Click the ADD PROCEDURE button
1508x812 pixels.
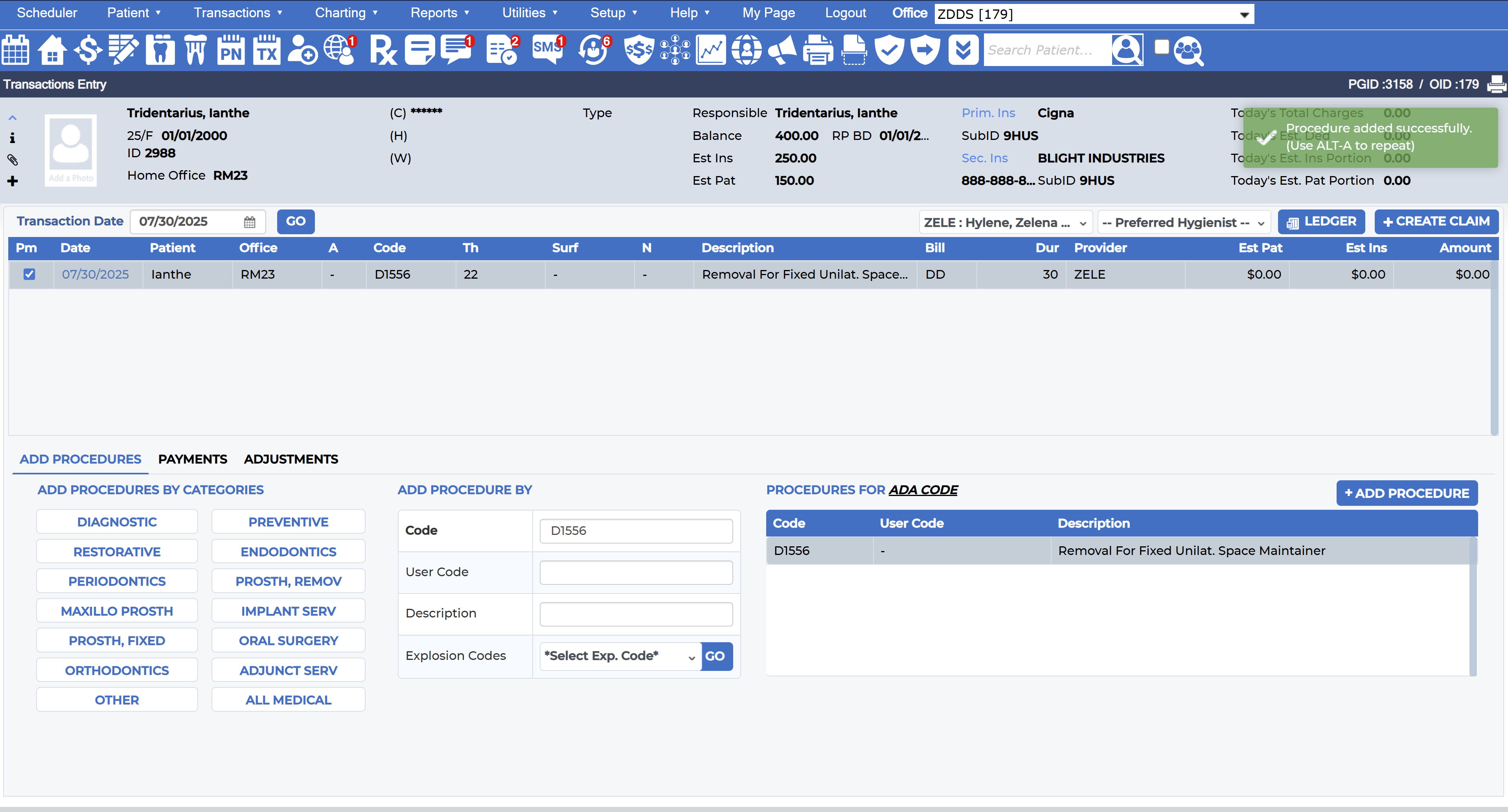coord(1407,494)
